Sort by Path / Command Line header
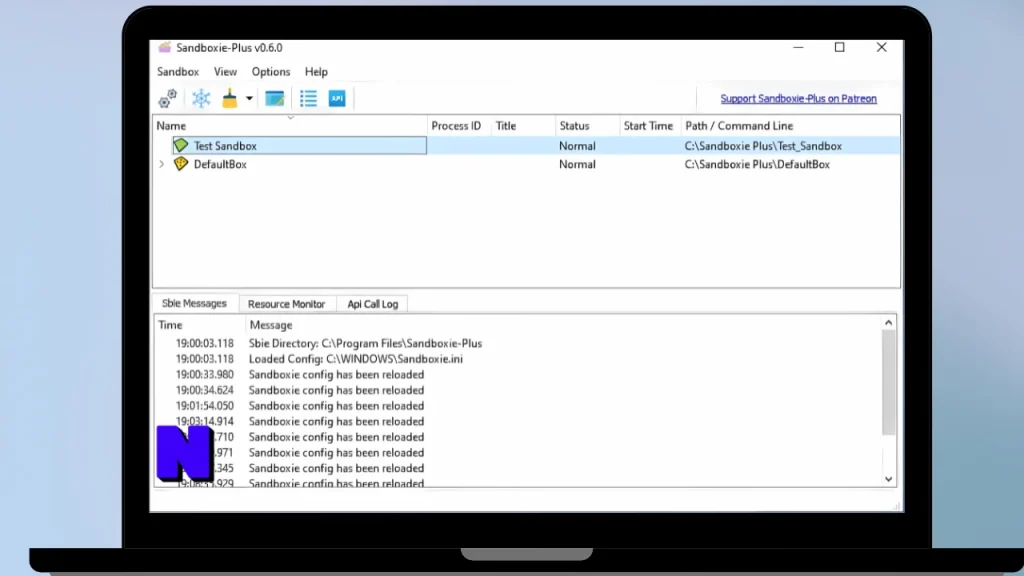1024x576 pixels. pyautogui.click(x=790, y=126)
